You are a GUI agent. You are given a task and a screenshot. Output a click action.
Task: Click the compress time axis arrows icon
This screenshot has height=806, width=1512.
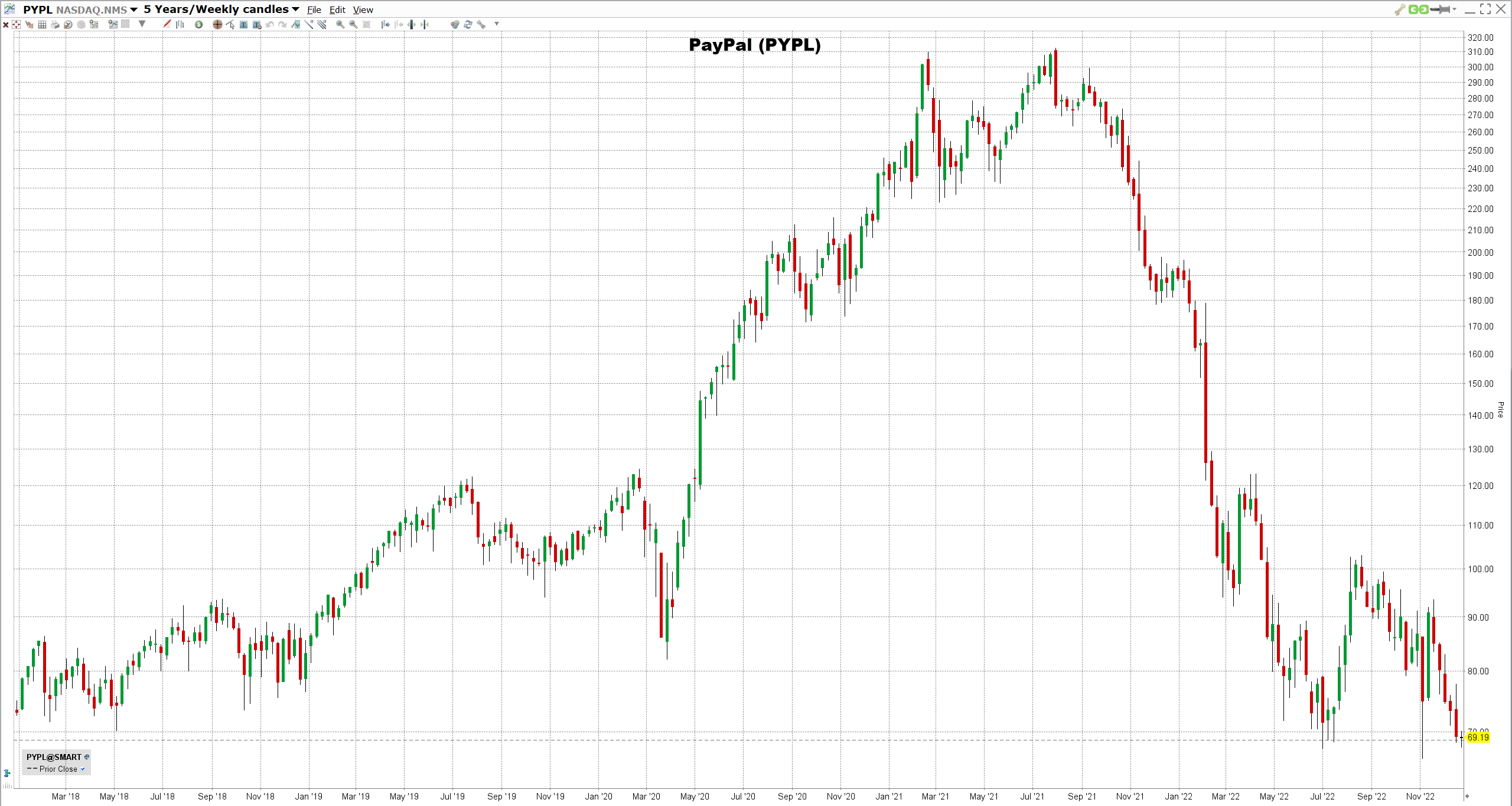coord(425,24)
